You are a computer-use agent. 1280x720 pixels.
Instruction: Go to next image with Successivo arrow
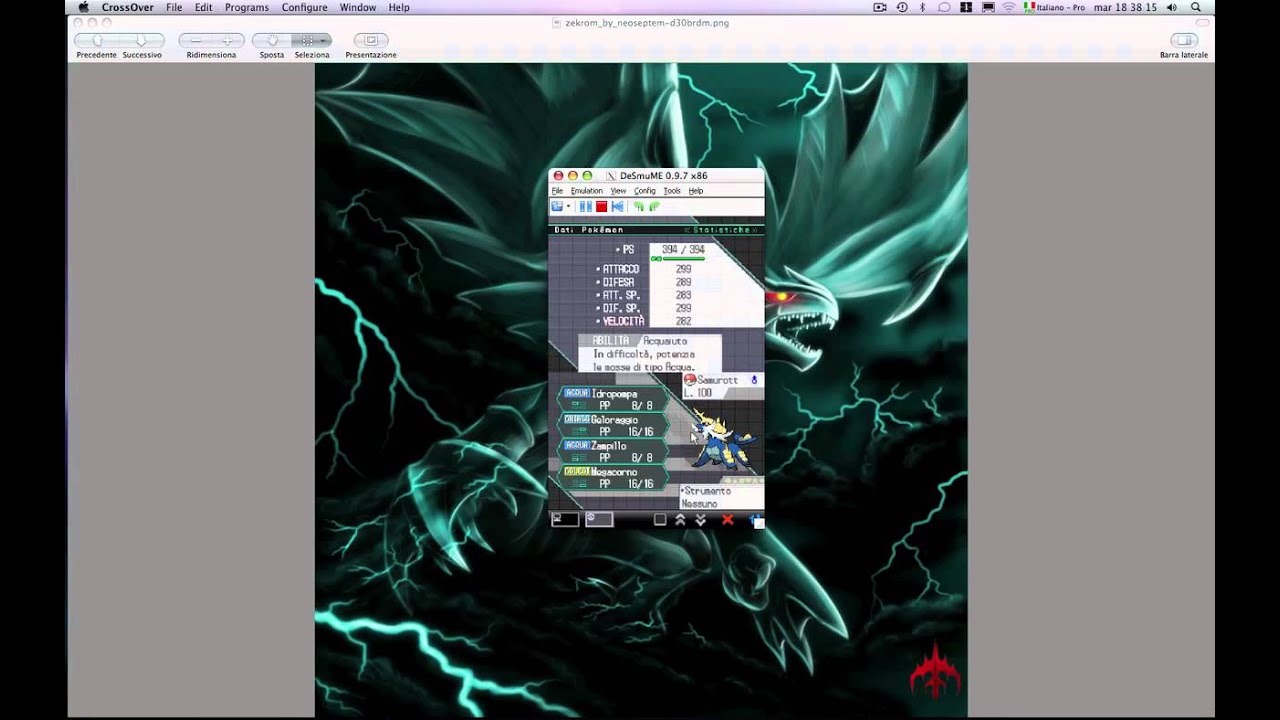(142, 40)
